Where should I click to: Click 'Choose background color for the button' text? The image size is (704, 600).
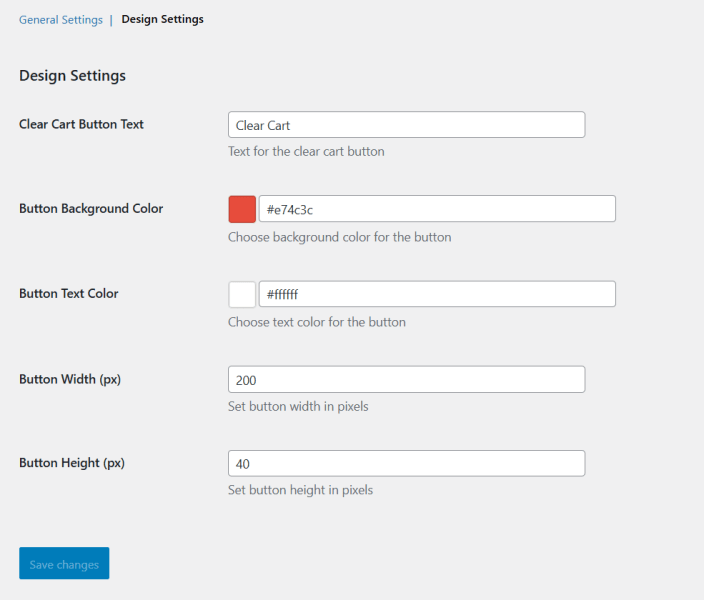pyautogui.click(x=340, y=237)
